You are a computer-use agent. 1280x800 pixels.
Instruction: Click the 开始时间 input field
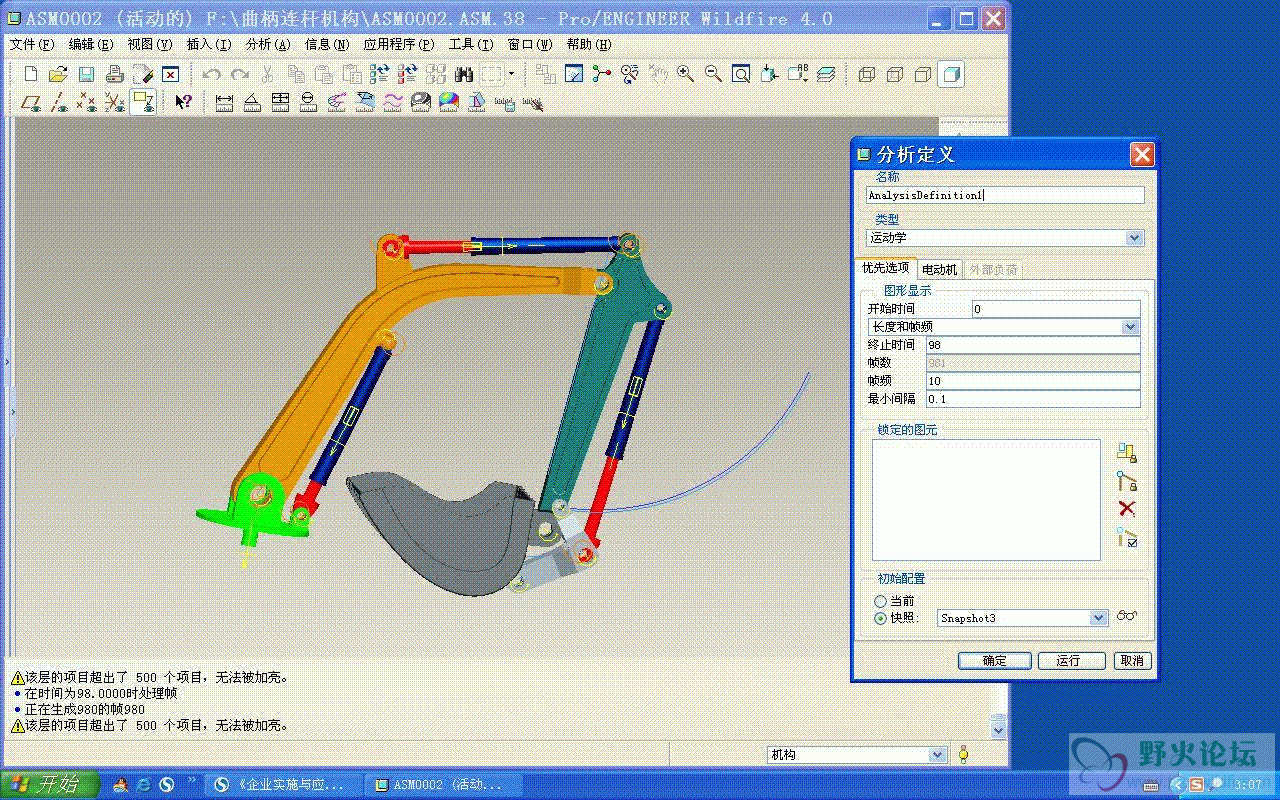tap(1055, 309)
